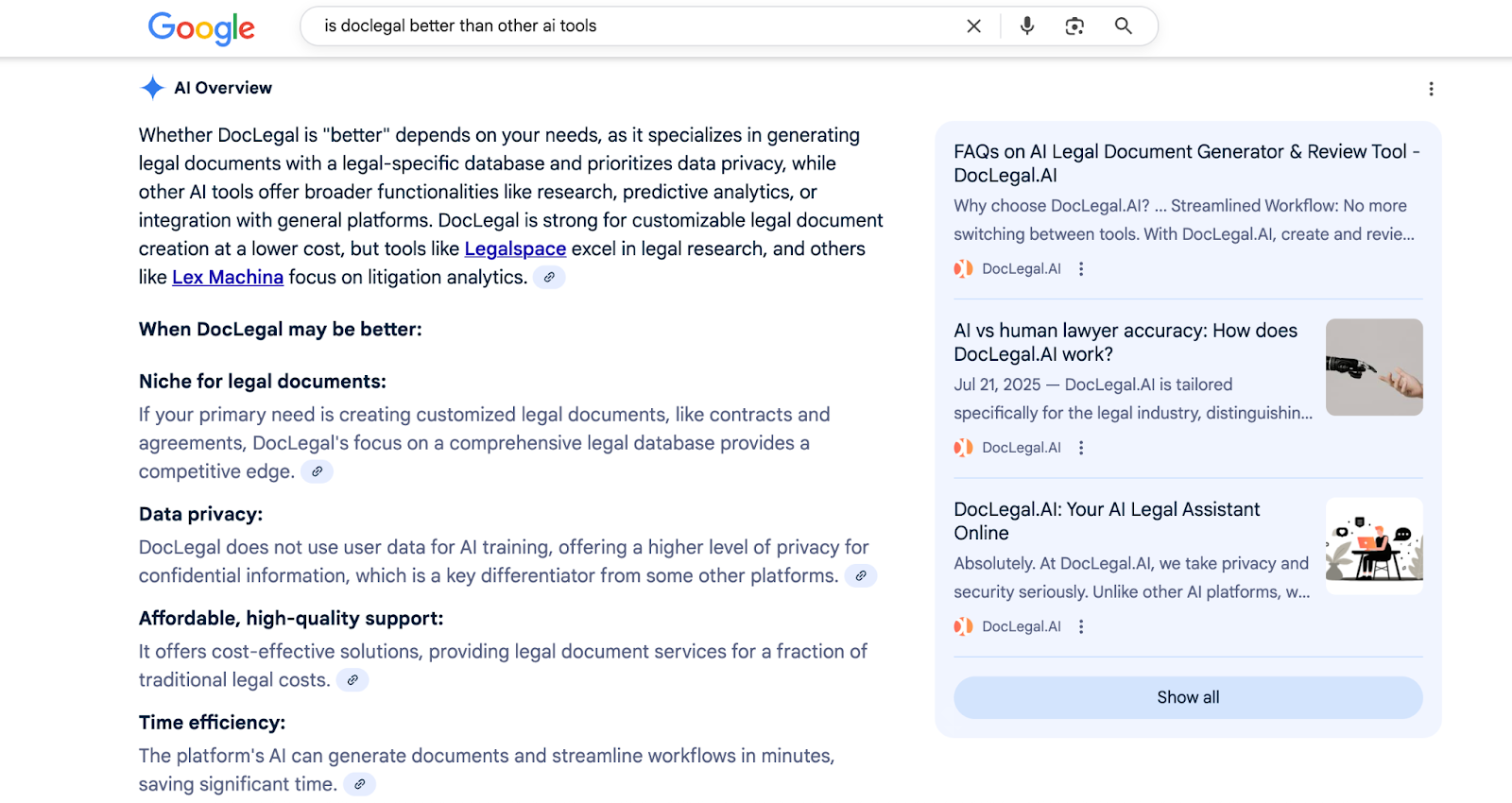
Task: Select the AI Overview sparkle icon
Action: point(152,88)
